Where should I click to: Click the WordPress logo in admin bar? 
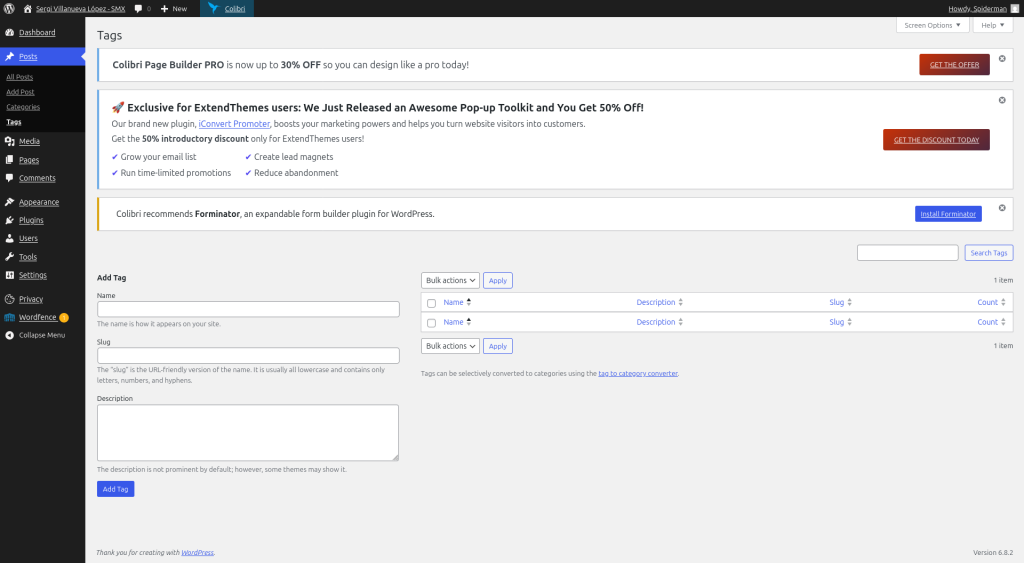click(x=9, y=8)
